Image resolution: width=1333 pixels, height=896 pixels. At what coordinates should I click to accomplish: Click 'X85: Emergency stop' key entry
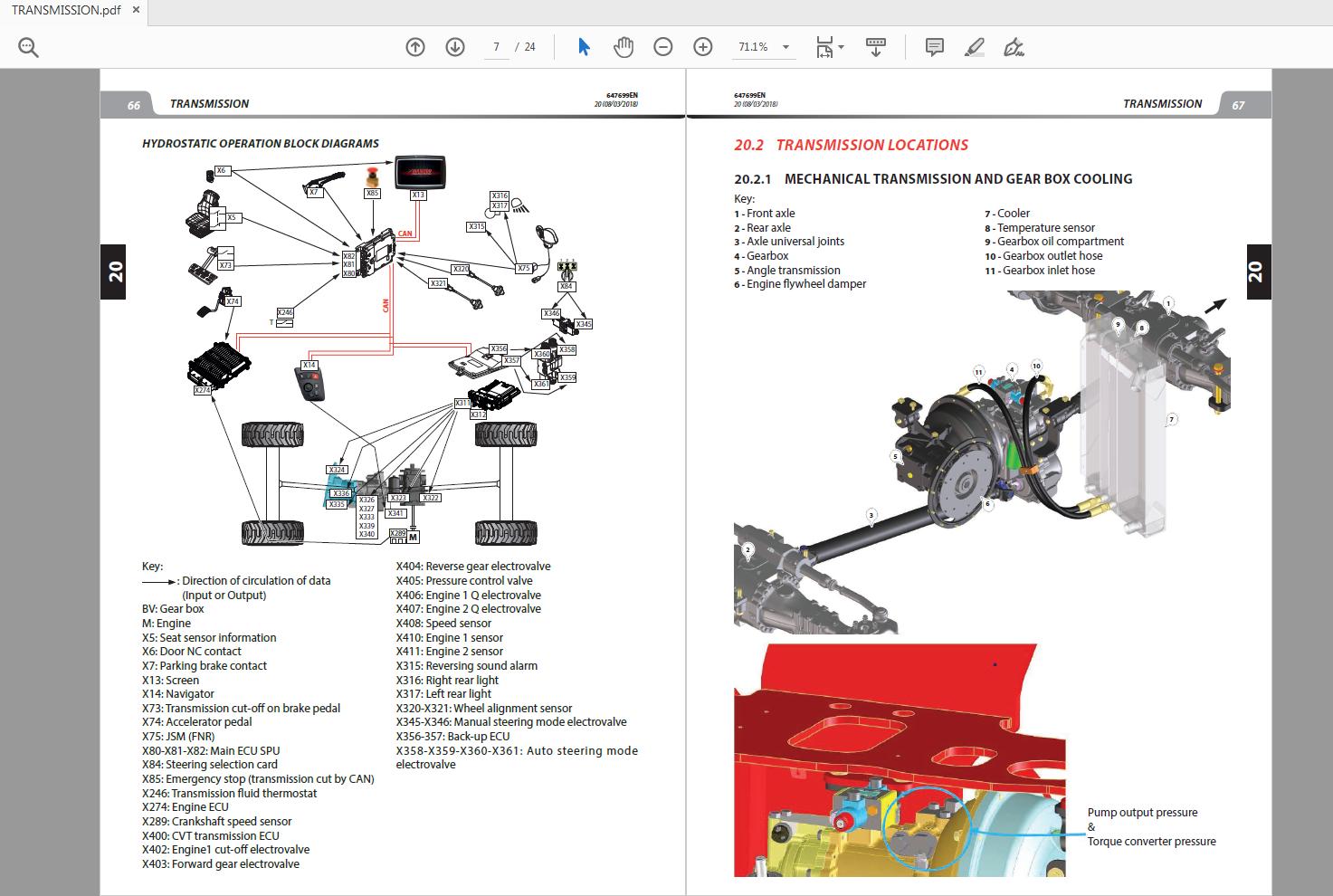[258, 778]
